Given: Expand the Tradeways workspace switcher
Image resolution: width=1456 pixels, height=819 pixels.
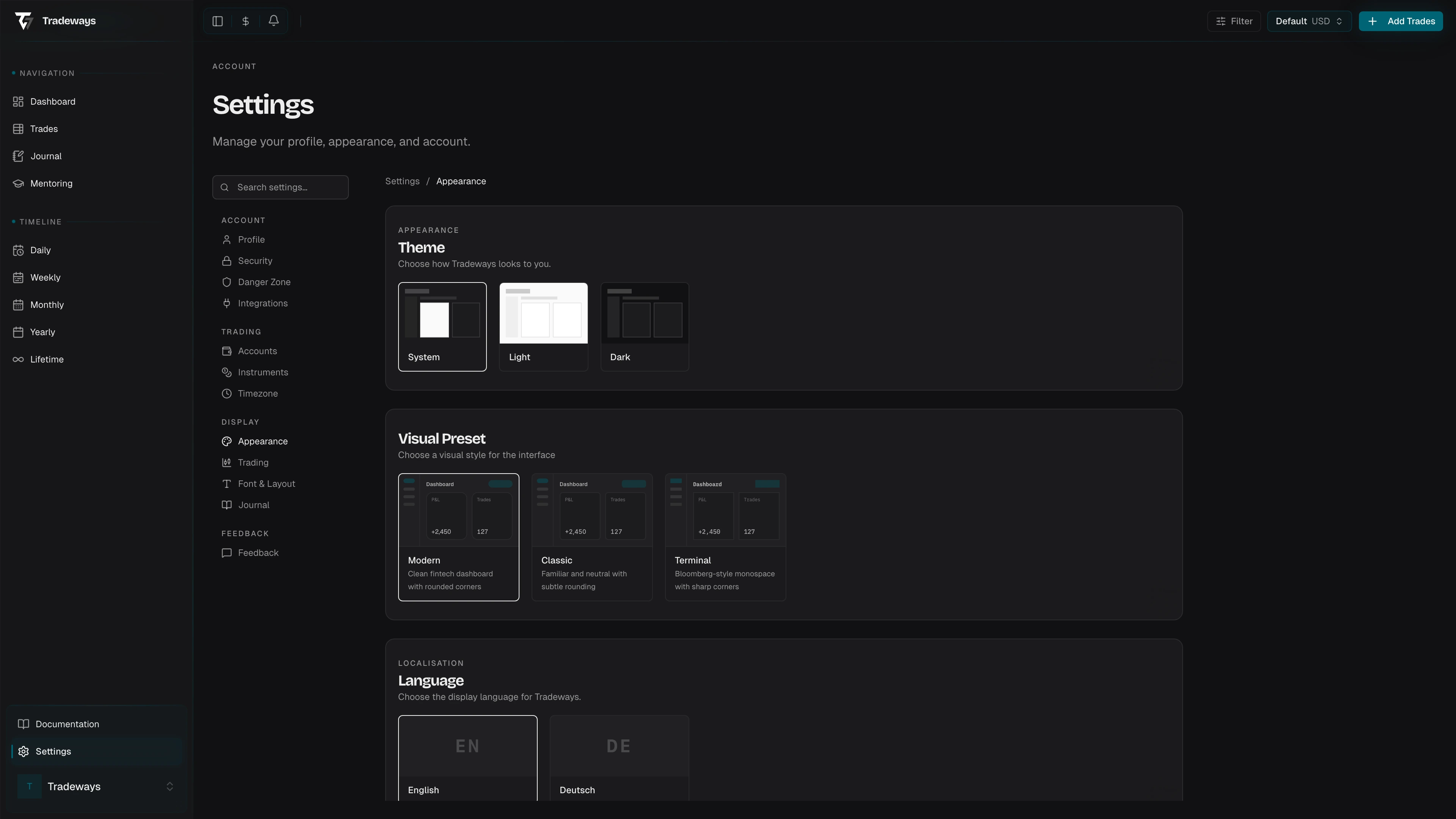Looking at the screenshot, I should [169, 786].
